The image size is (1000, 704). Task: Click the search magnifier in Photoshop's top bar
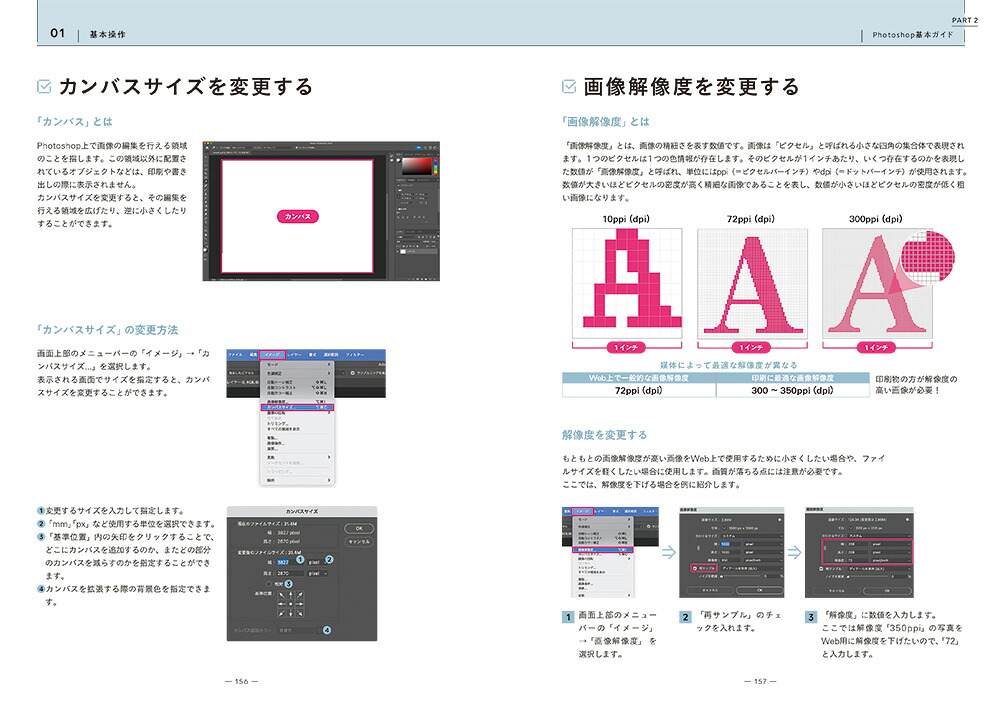[423, 147]
